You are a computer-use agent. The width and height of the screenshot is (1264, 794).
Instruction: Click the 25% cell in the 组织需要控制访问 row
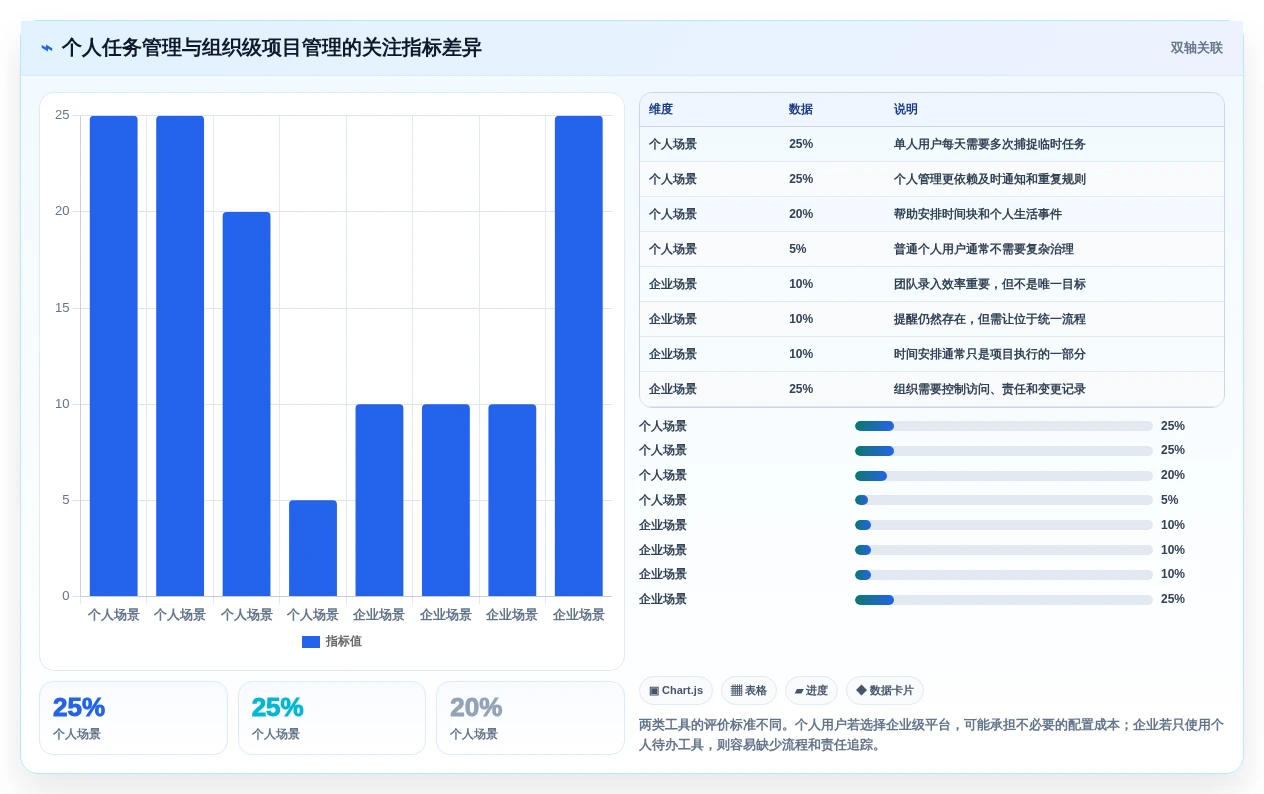point(801,389)
